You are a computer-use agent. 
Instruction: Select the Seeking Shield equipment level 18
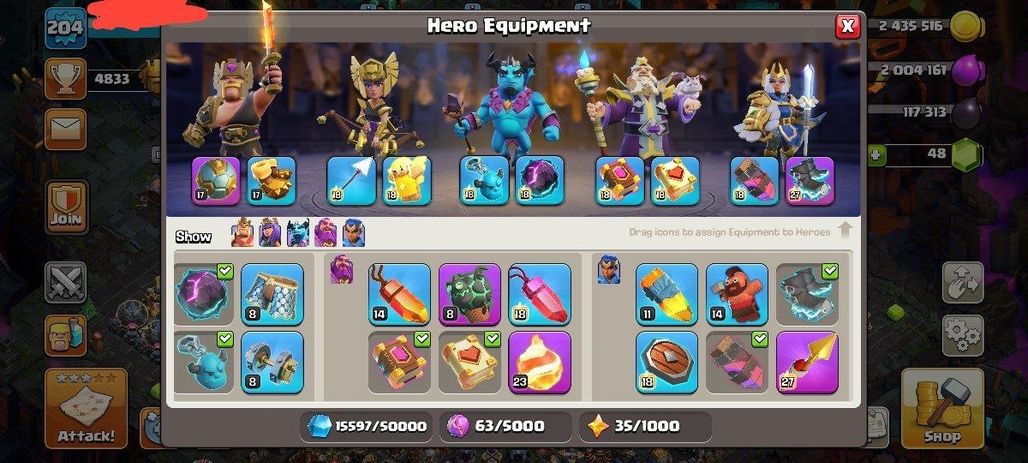tap(667, 362)
